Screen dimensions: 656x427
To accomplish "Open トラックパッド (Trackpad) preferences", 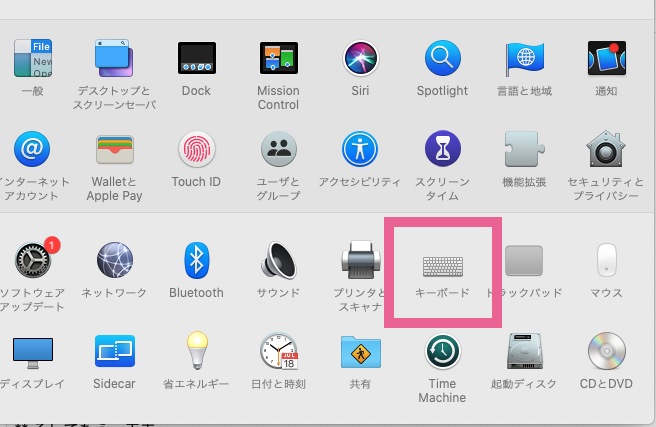I will click(x=524, y=261).
